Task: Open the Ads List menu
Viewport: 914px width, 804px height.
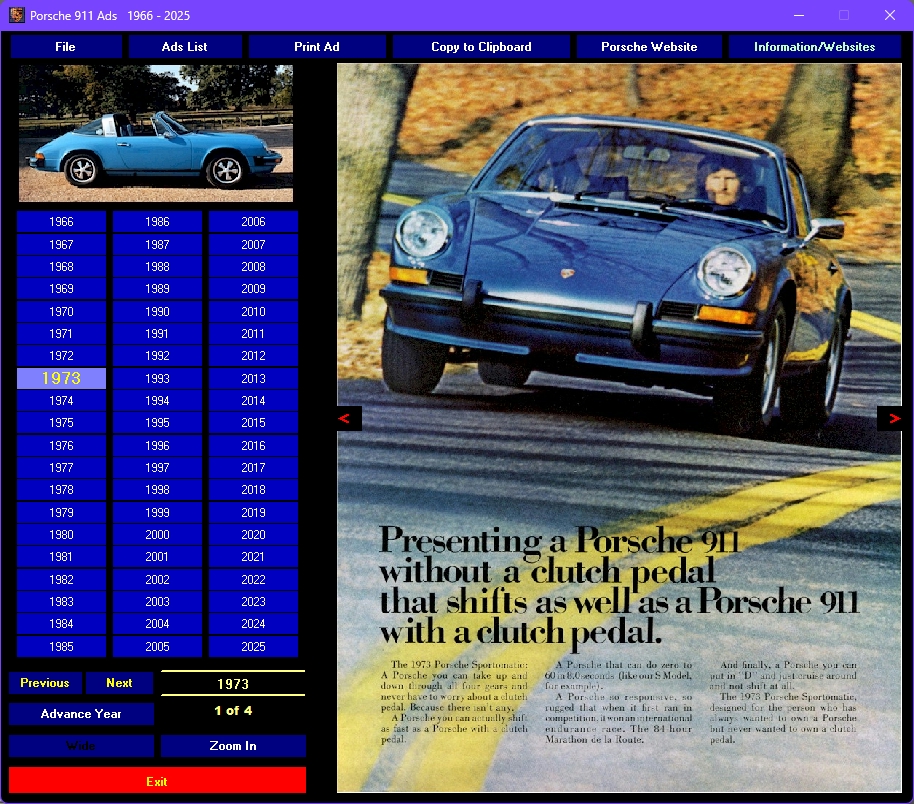Action: click(185, 47)
